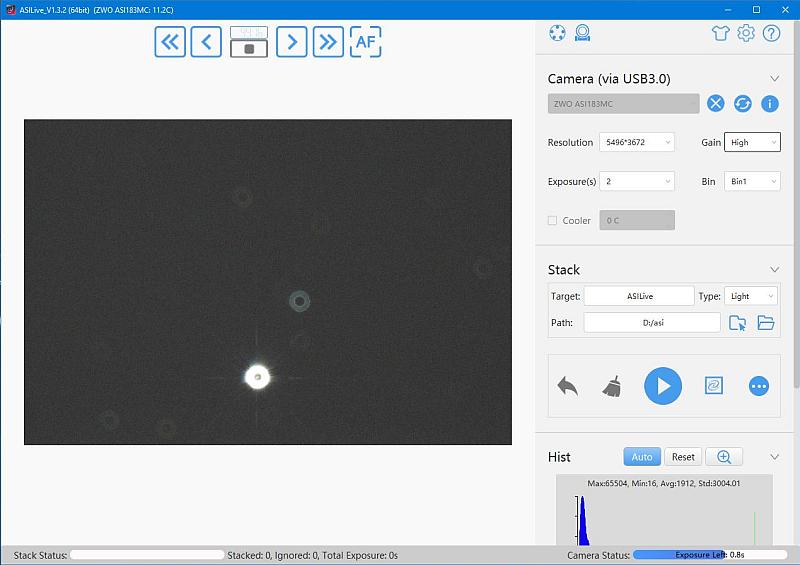Click the Max:65504 histogram statistics text
The height and width of the screenshot is (565, 800).
click(663, 483)
